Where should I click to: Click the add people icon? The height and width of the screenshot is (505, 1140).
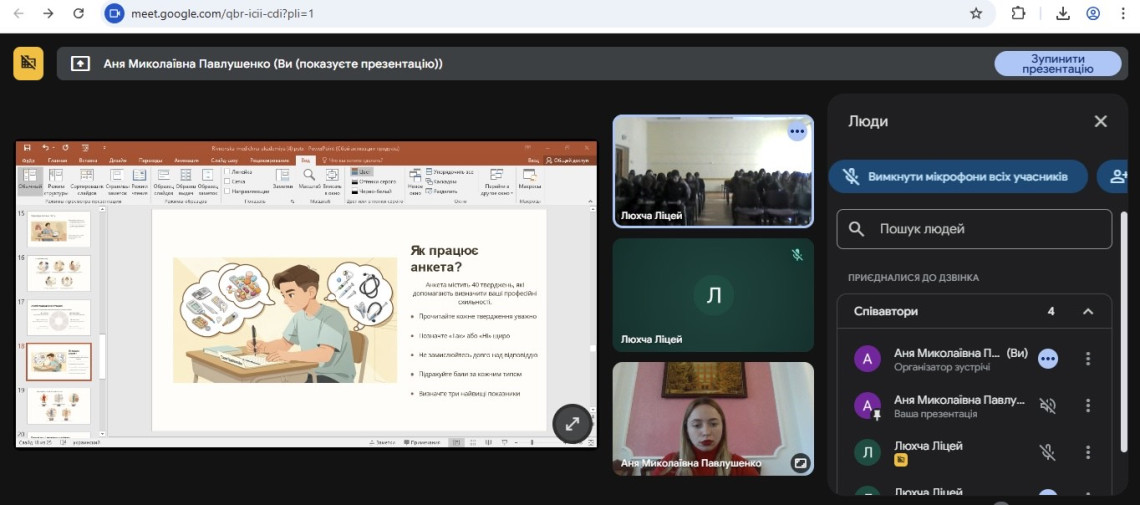pyautogui.click(x=1117, y=177)
